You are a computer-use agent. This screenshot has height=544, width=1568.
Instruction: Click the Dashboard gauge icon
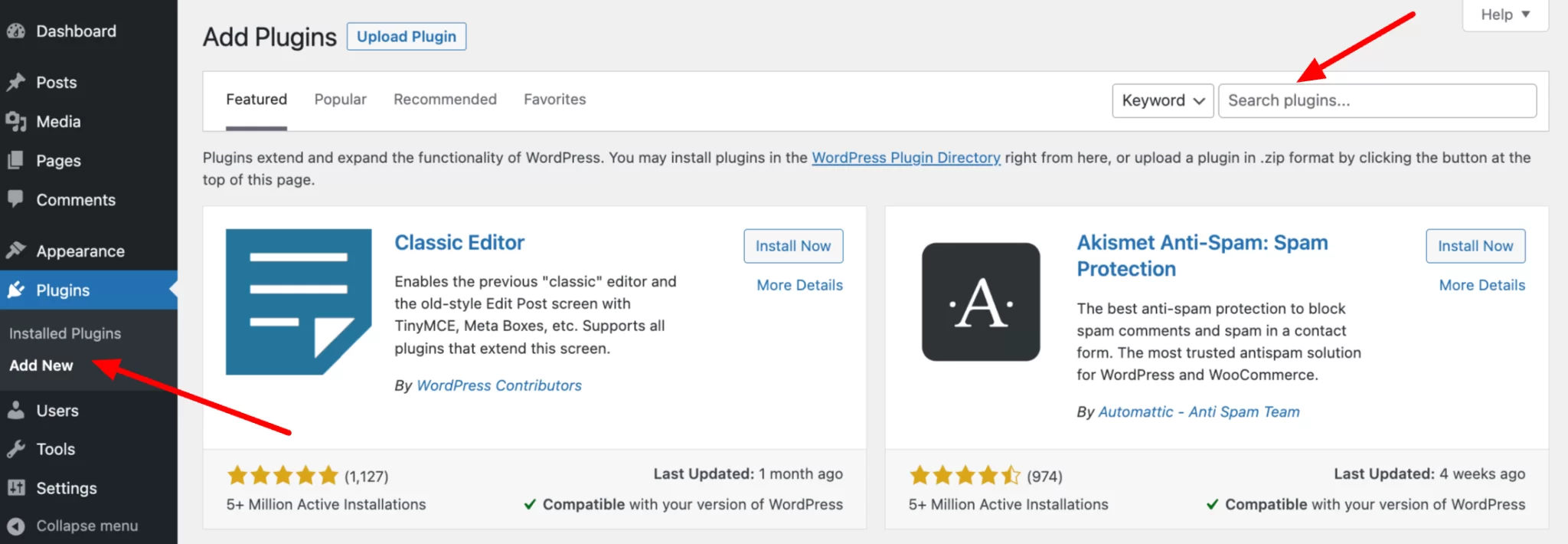16,31
